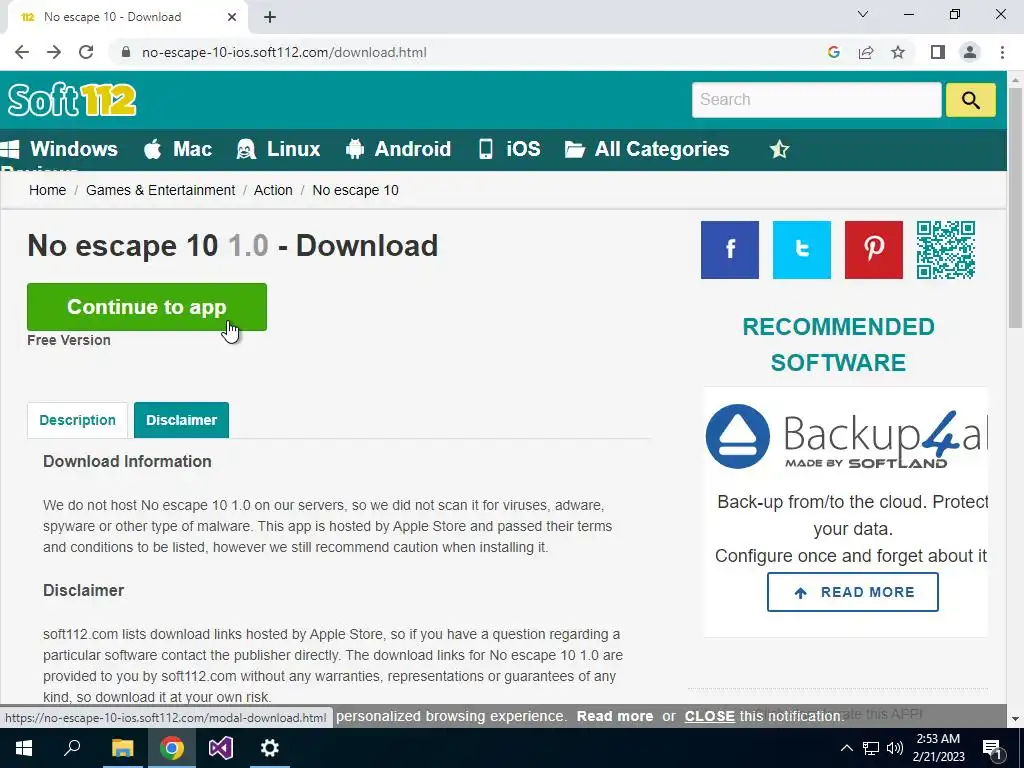Open the notification center

993,748
